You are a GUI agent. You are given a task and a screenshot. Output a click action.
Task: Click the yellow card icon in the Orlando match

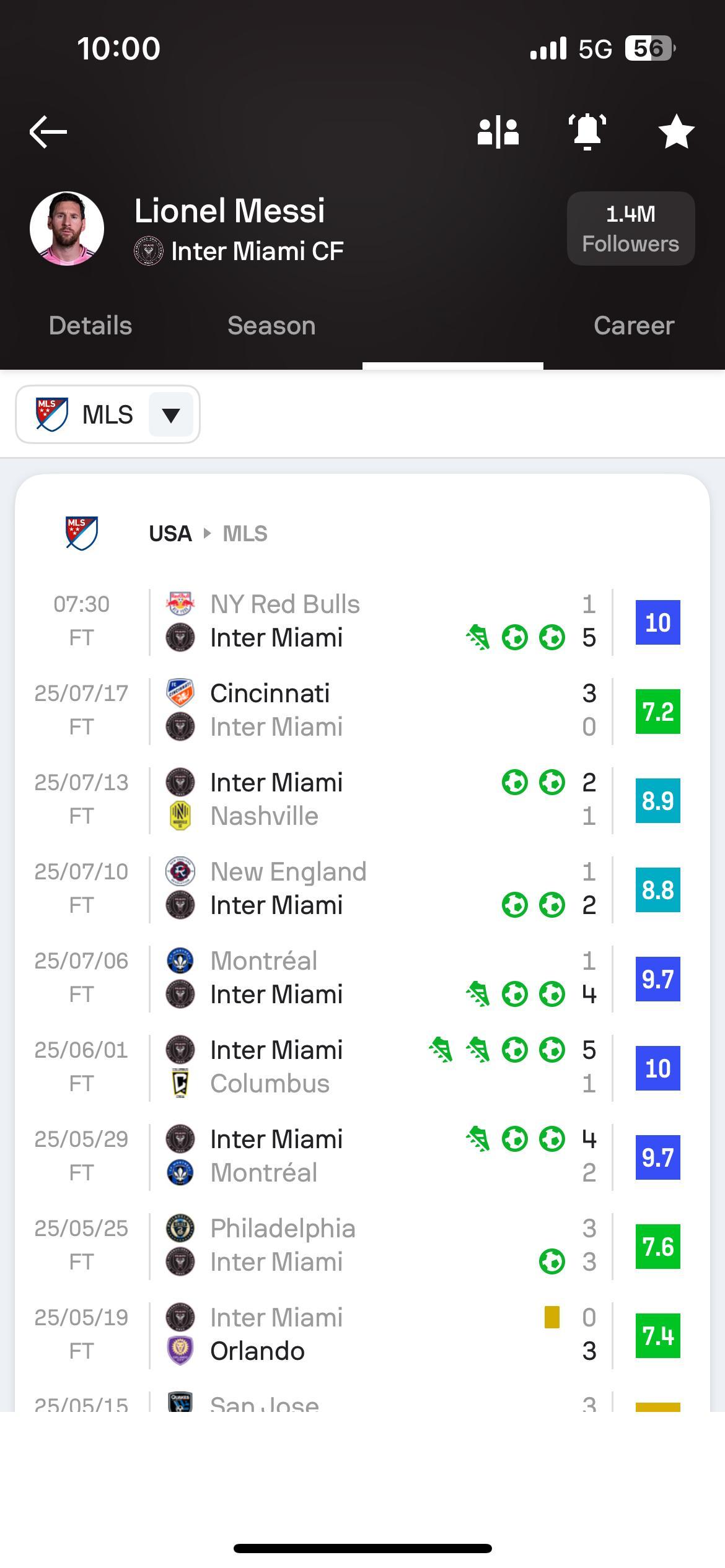(552, 1317)
